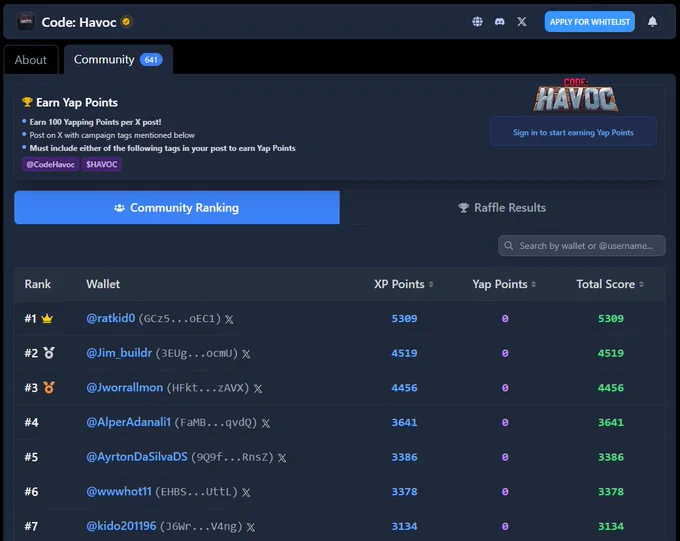Open @ratkid0 profile link
The width and height of the screenshot is (680, 541).
point(111,318)
